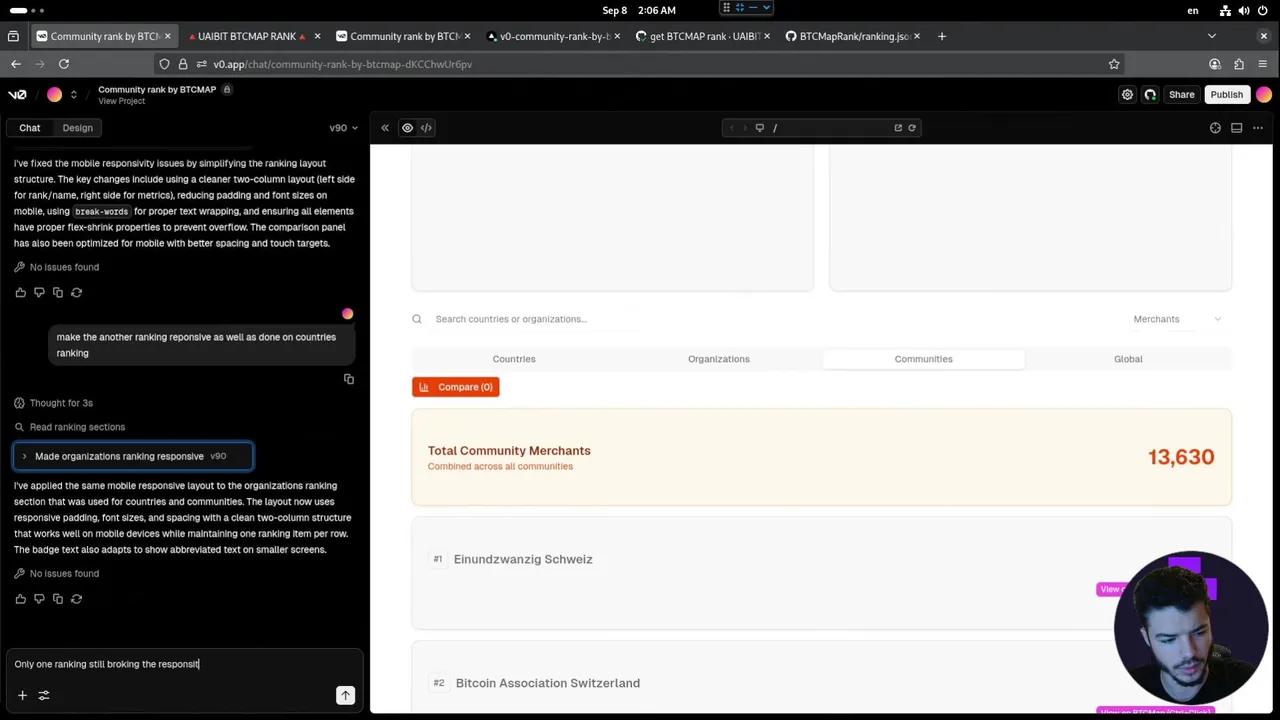1280x720 pixels.
Task: Open the en keyboard language indicator
Action: point(1192,10)
